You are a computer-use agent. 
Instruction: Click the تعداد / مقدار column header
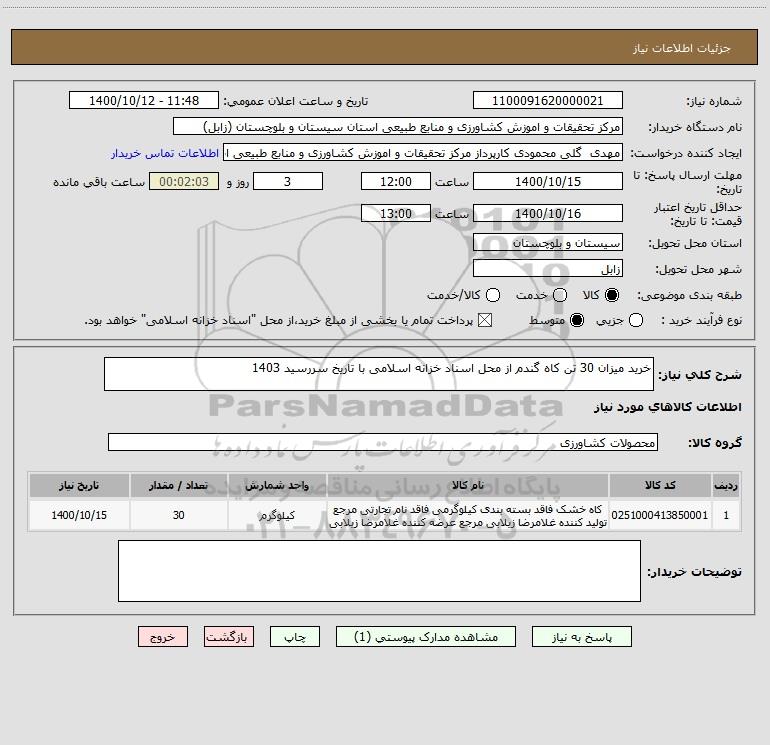click(178, 485)
